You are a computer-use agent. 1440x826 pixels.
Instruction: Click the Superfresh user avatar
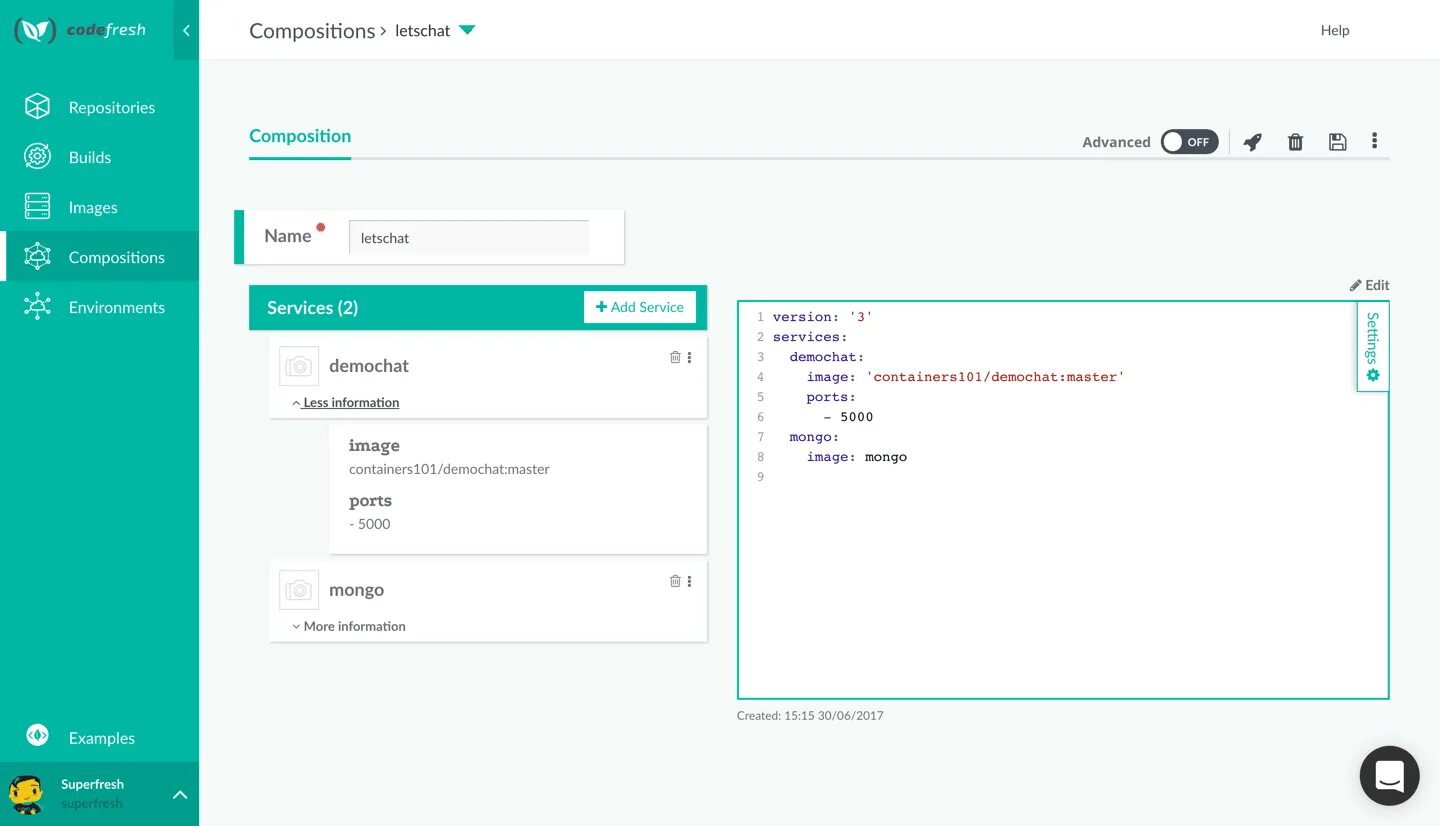coord(26,793)
